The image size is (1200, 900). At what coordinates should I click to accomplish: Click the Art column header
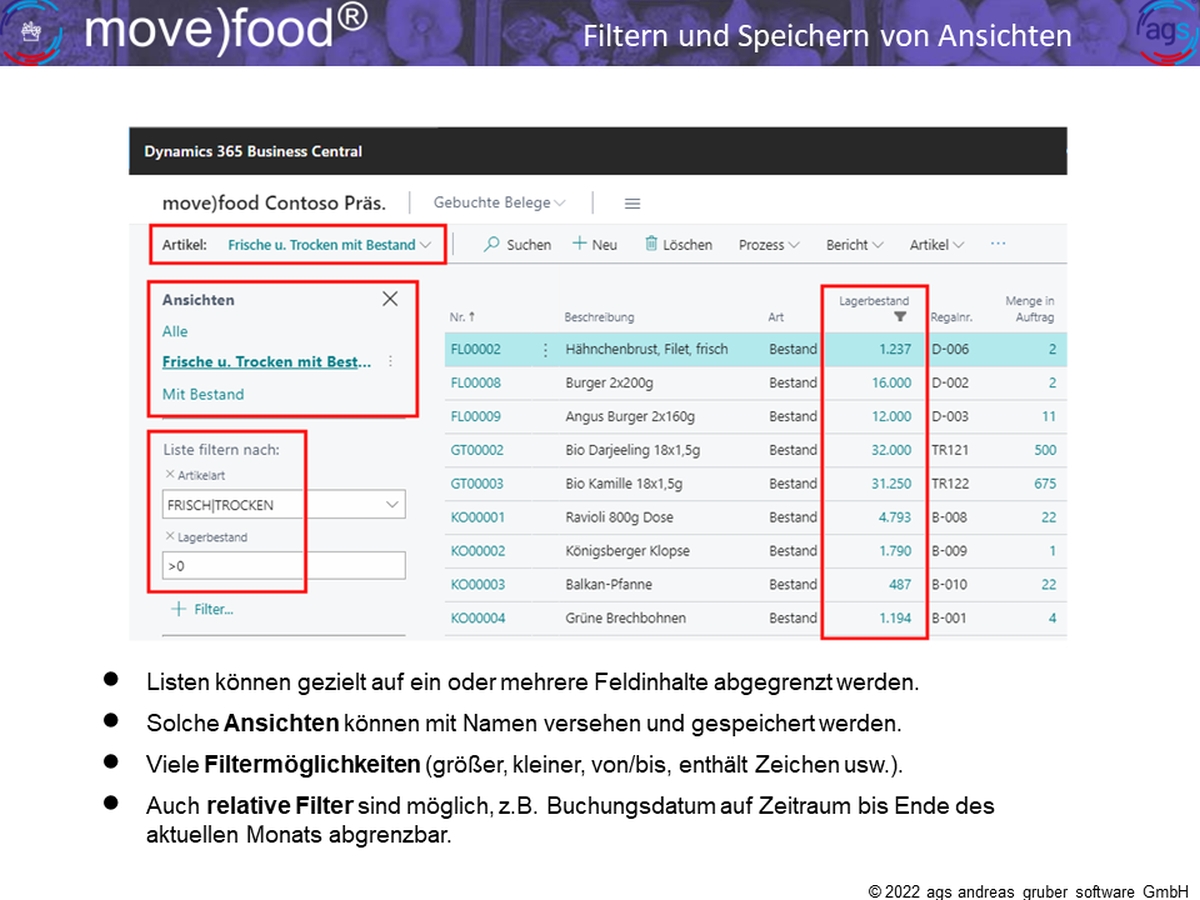pyautogui.click(x=776, y=317)
